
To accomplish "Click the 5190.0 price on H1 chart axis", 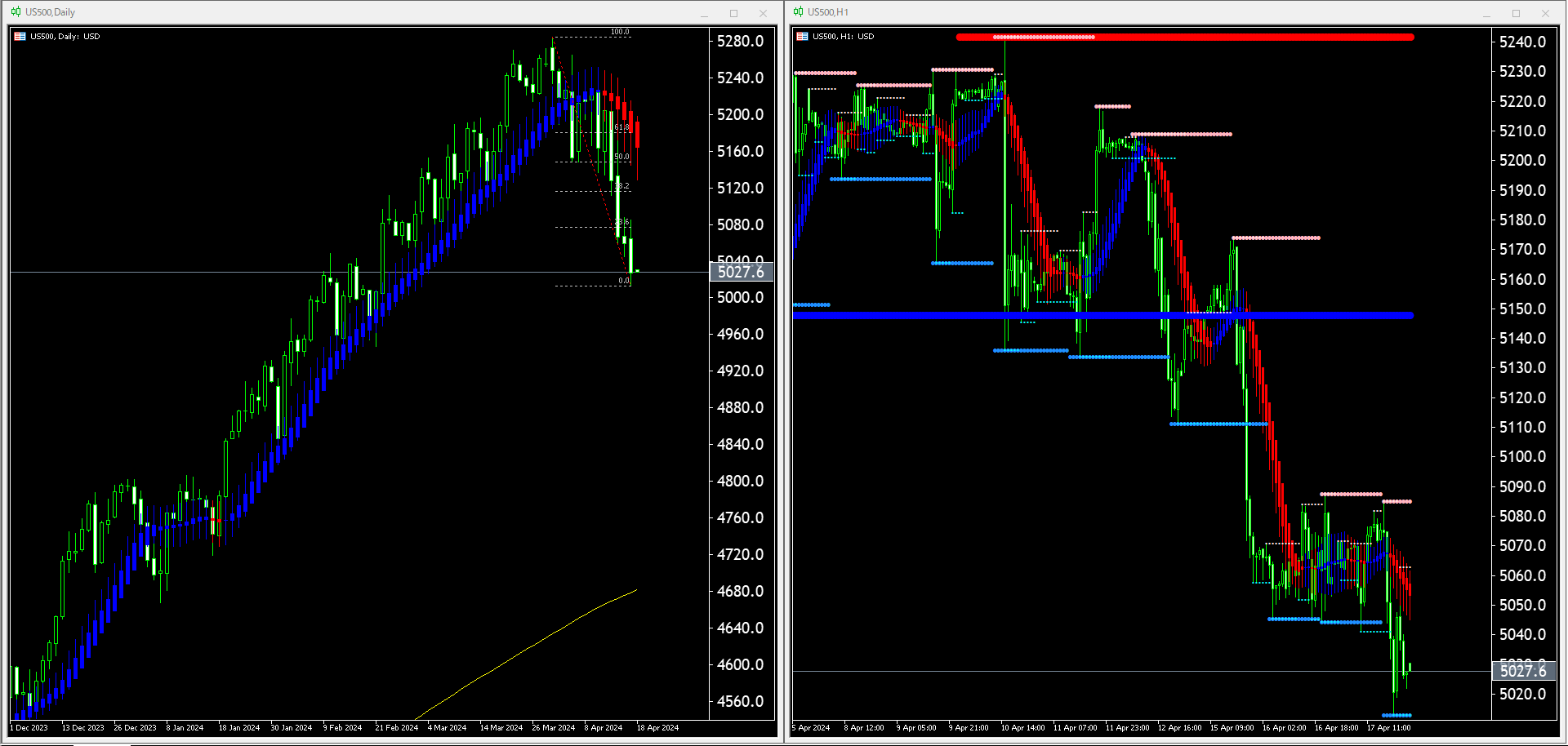I will pos(1522,191).
